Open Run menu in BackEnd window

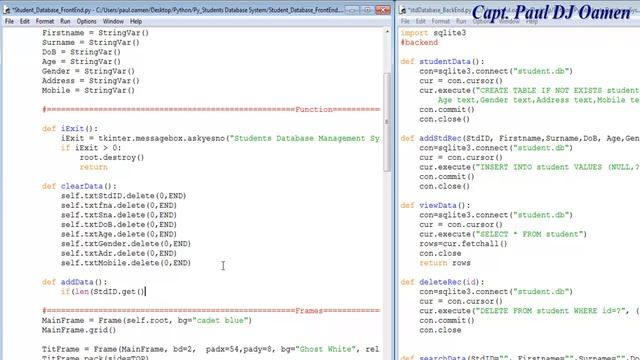(x=461, y=21)
